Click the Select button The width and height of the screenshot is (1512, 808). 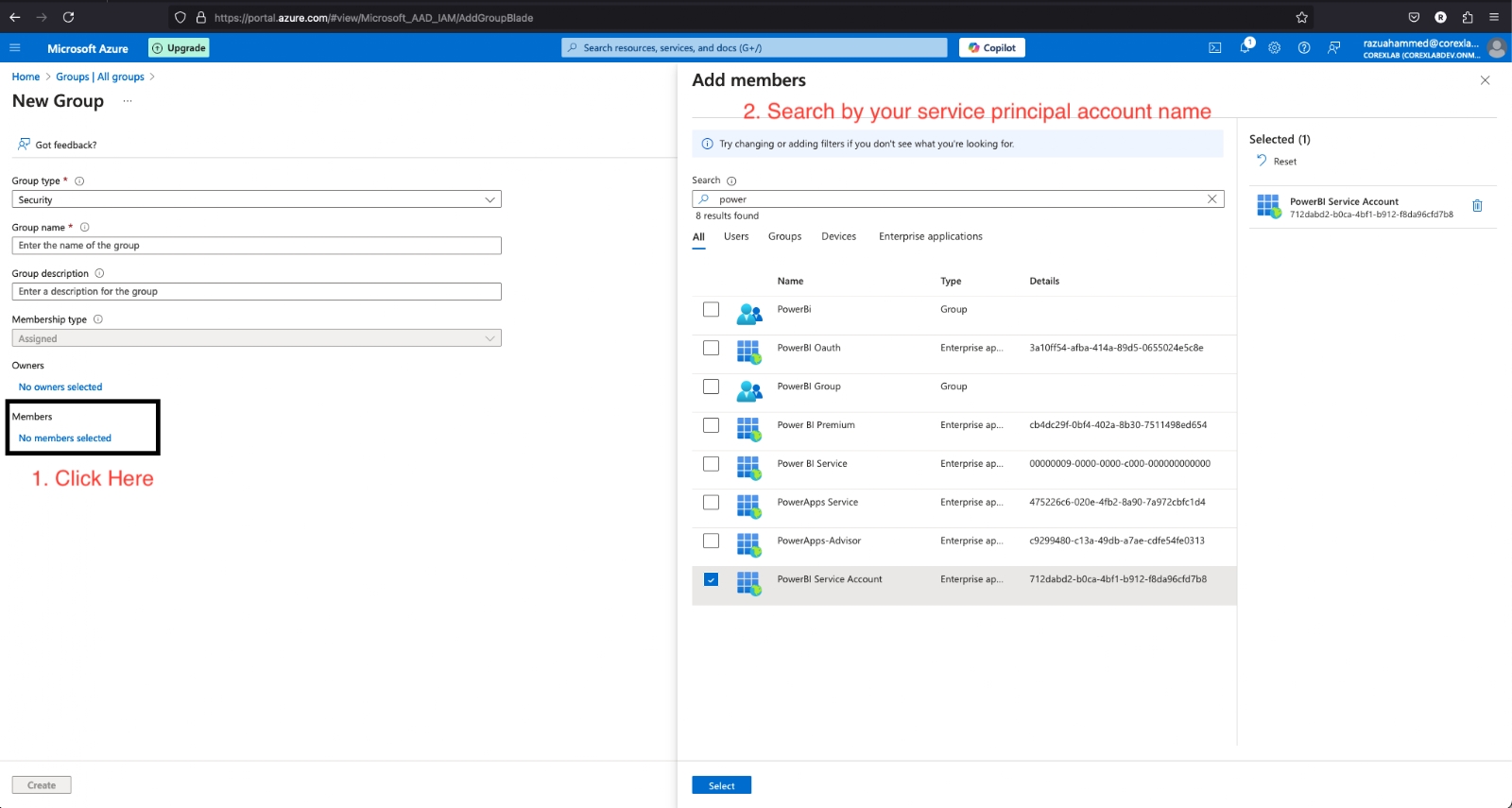point(721,785)
